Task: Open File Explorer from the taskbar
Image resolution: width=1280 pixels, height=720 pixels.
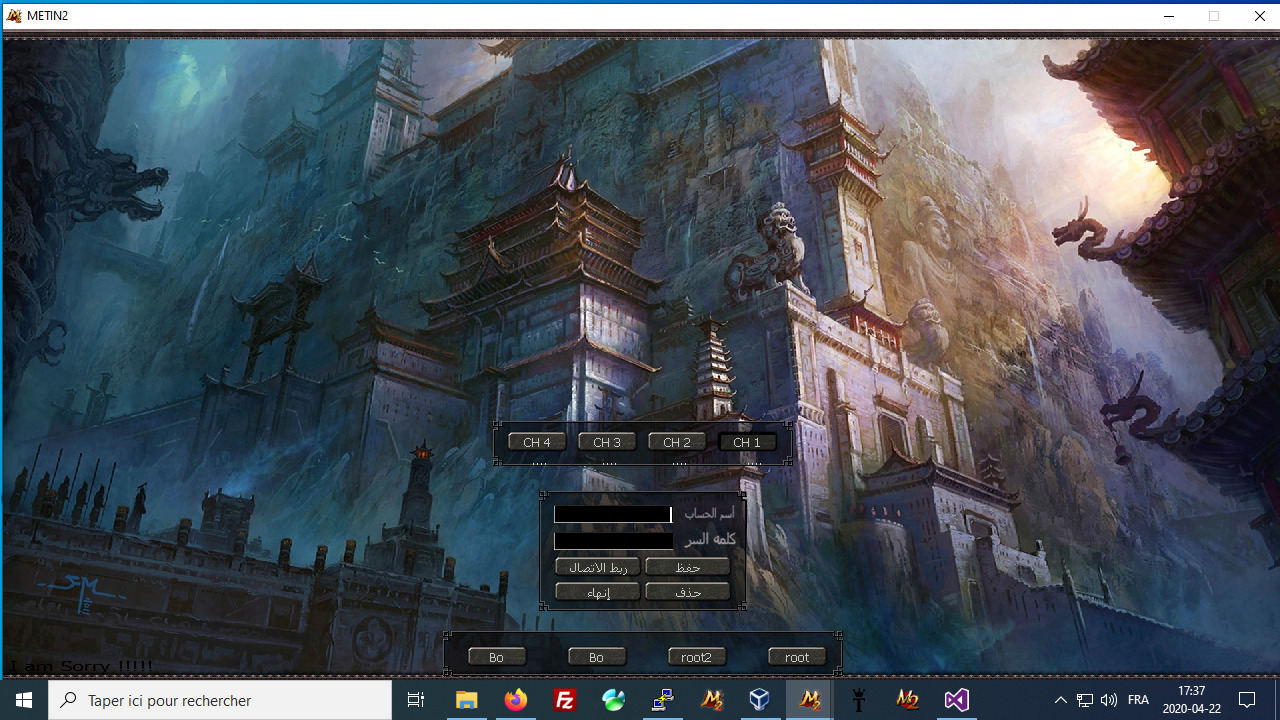Action: coord(466,700)
